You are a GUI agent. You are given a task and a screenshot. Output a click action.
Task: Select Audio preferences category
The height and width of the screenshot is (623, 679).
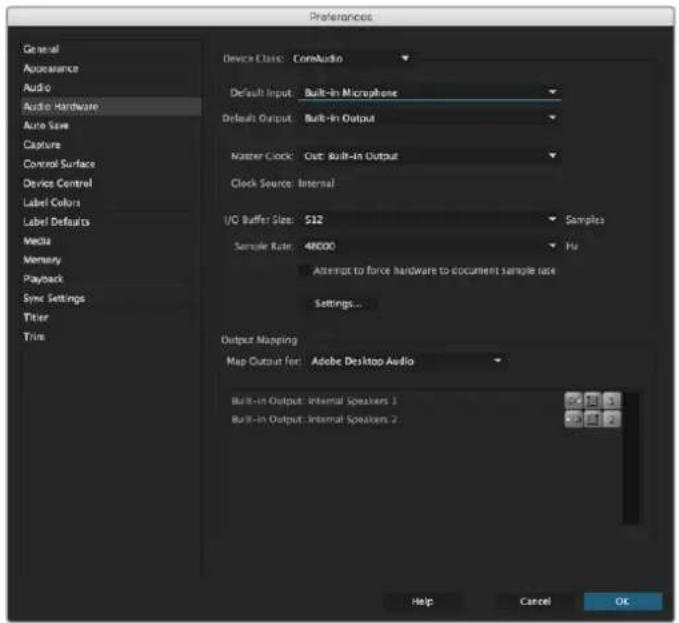click(x=112, y=87)
